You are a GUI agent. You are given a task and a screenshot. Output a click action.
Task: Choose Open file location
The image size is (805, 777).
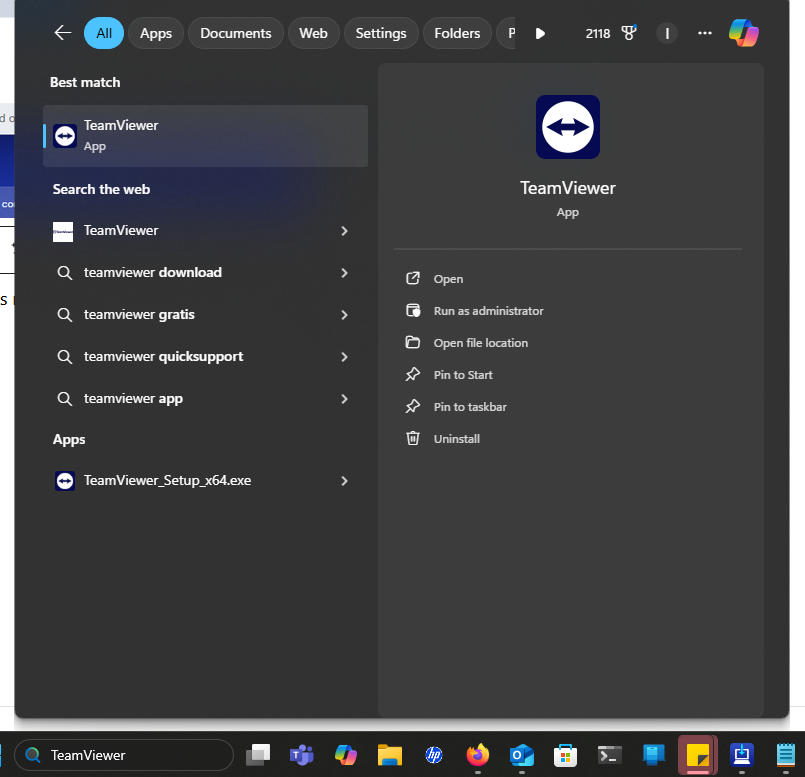click(x=481, y=343)
